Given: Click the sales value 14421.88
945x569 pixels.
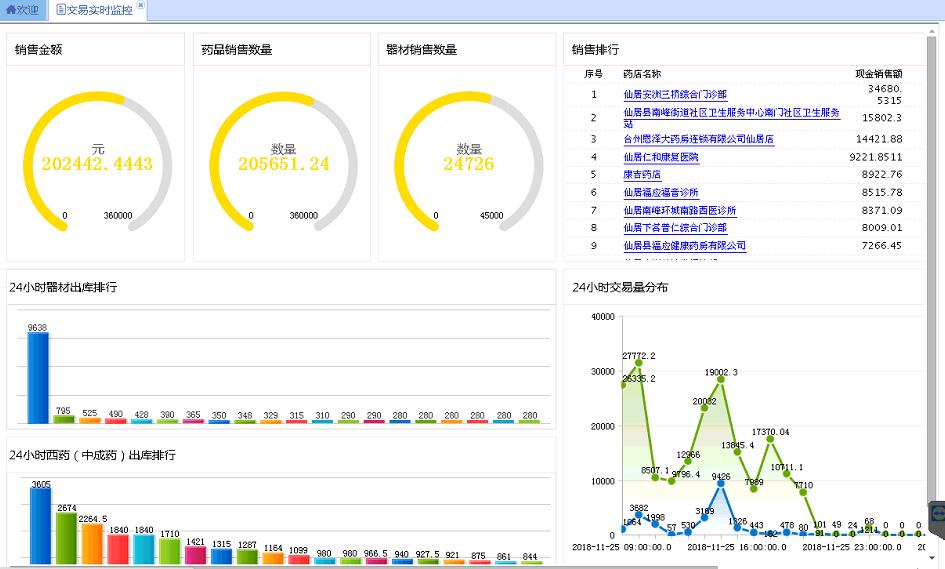Looking at the screenshot, I should click(x=879, y=139).
